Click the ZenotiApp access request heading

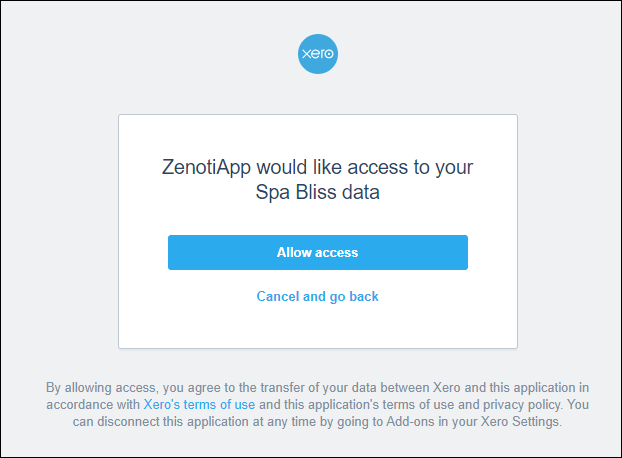click(x=317, y=180)
